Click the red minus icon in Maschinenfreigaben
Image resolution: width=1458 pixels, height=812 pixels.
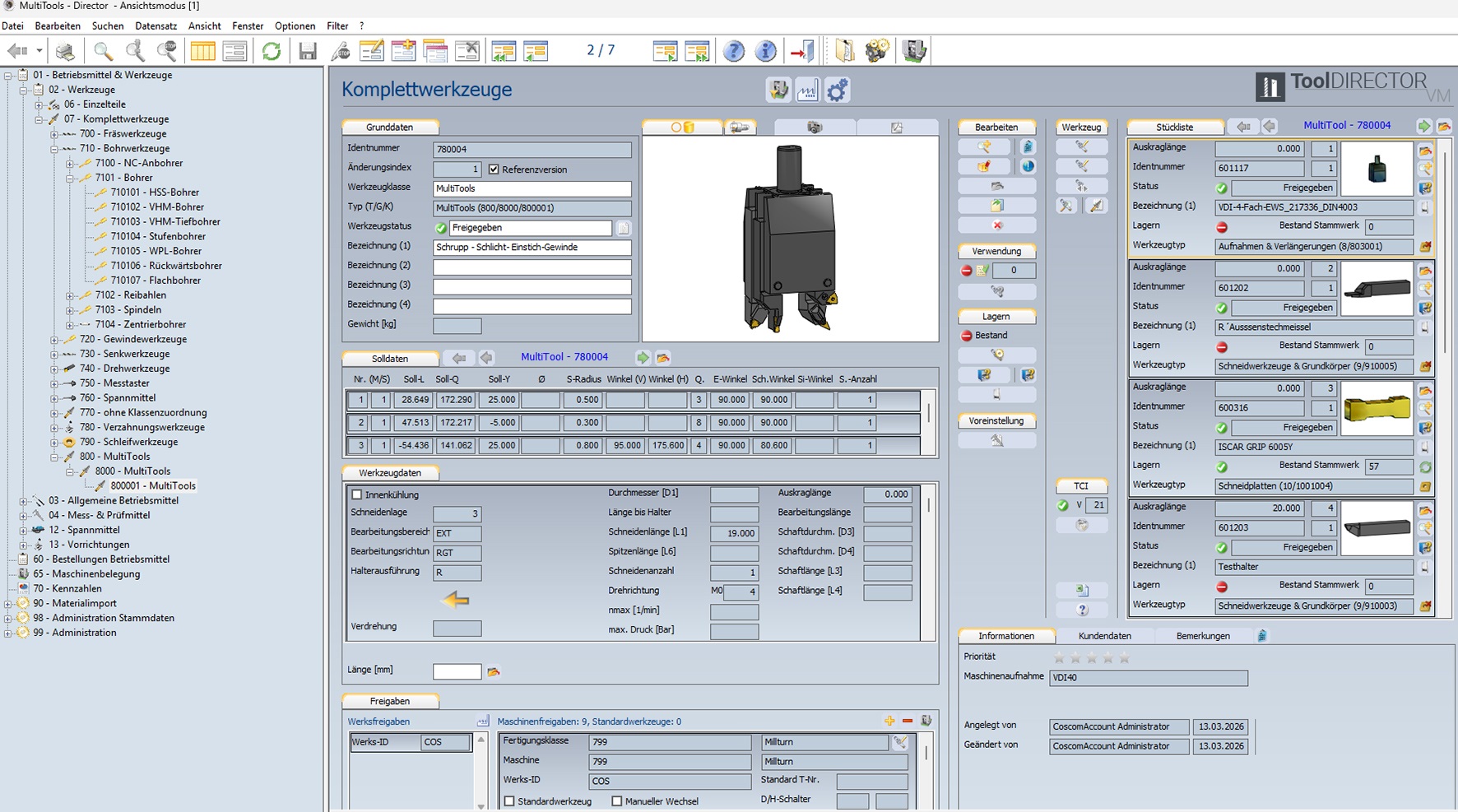point(908,721)
